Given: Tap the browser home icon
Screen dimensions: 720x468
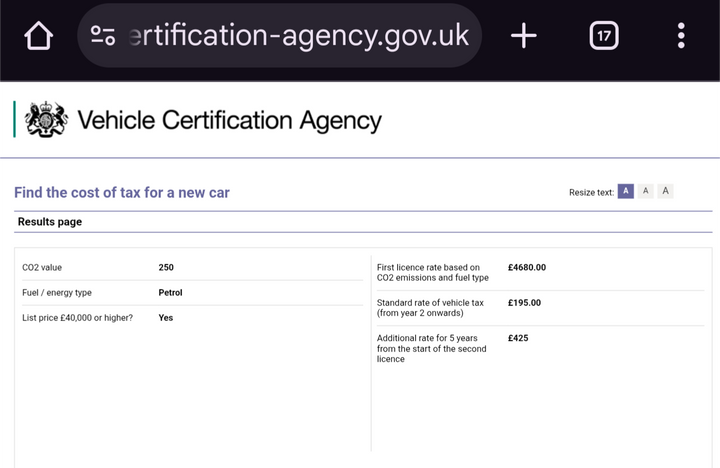Looking at the screenshot, I should click(39, 36).
